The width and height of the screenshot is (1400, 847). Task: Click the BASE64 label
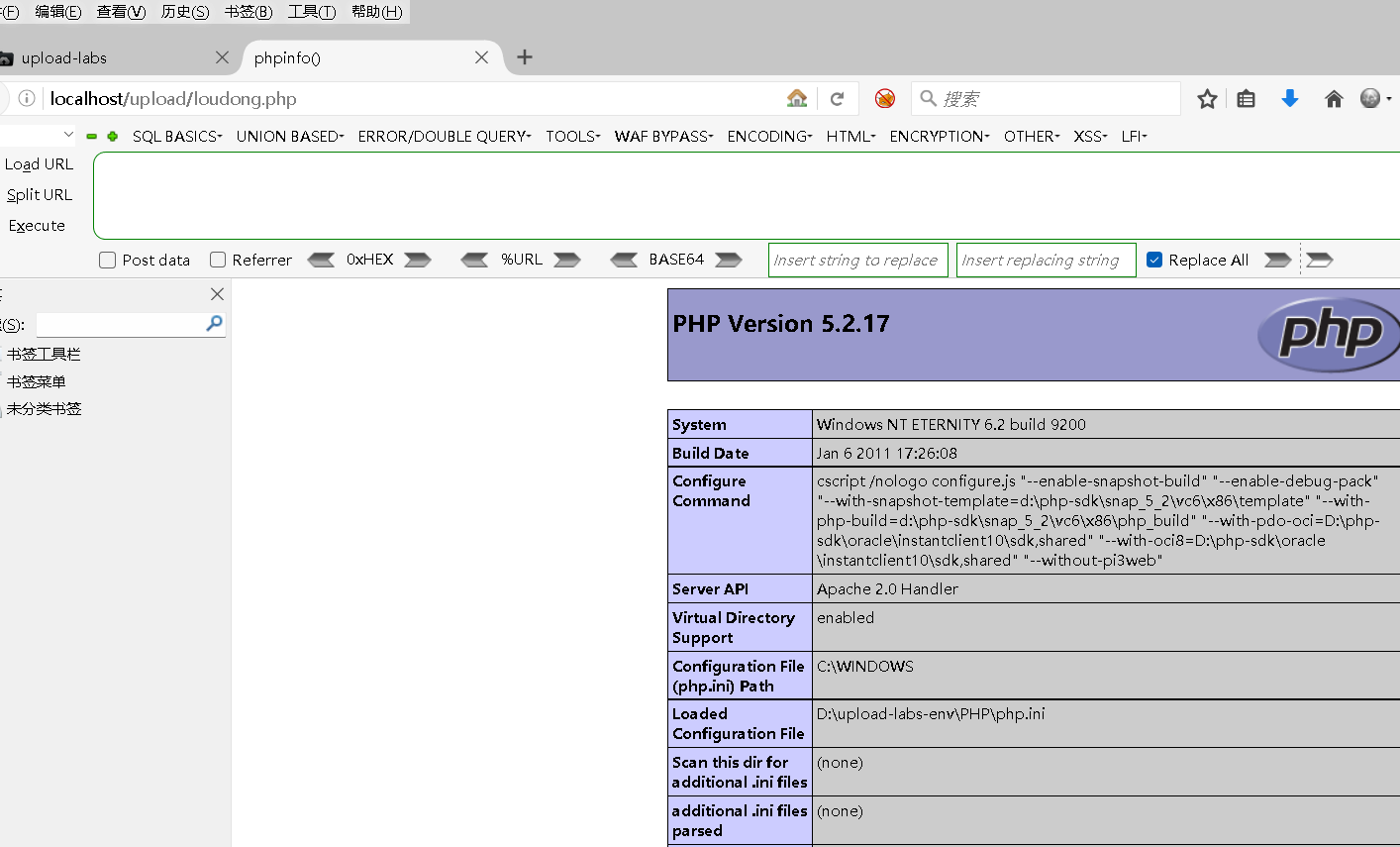point(676,260)
